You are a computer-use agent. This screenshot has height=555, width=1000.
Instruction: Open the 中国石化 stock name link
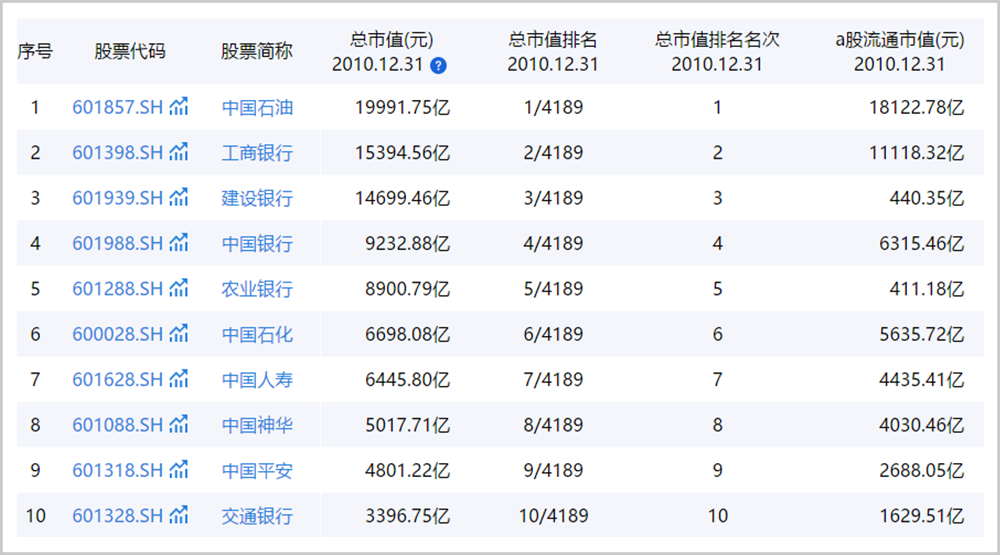pos(257,334)
